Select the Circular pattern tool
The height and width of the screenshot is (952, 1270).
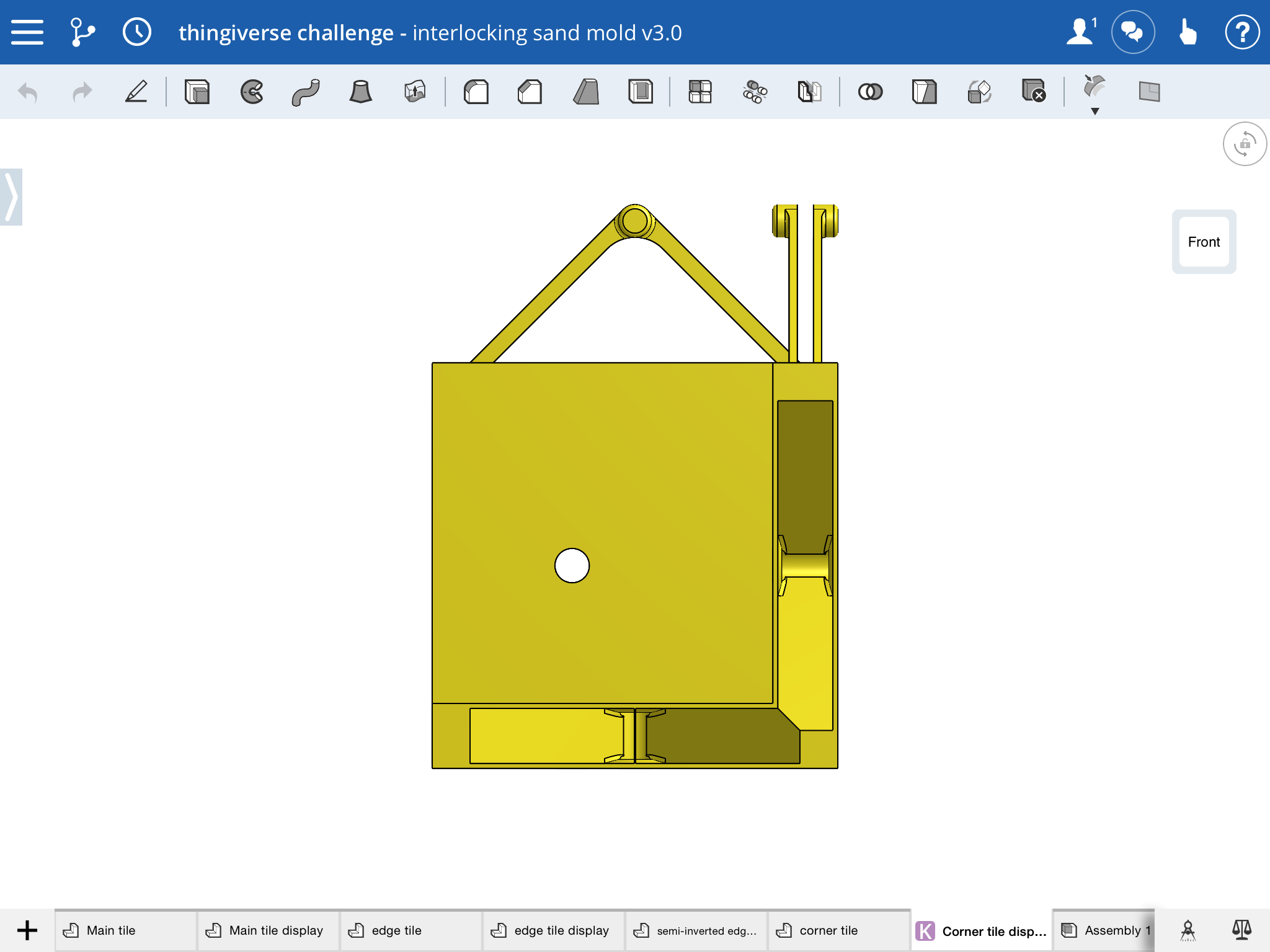pos(755,92)
